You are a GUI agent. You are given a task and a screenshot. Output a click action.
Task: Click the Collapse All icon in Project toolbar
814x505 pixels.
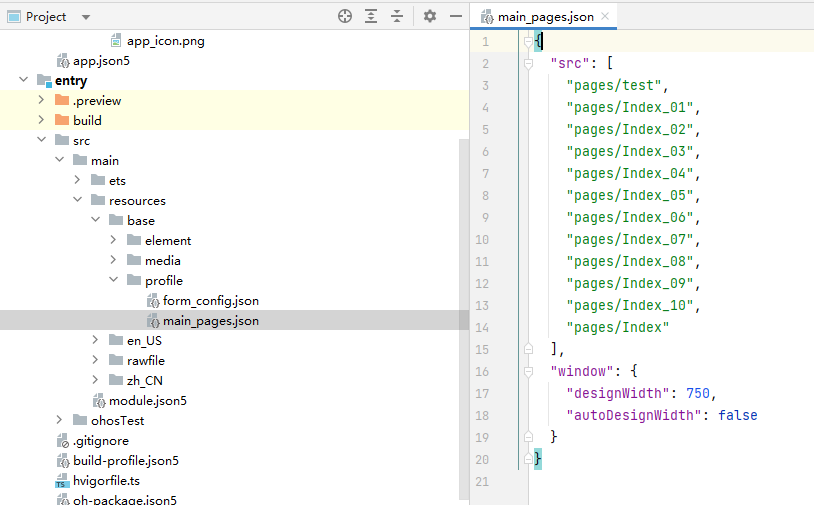(x=397, y=17)
